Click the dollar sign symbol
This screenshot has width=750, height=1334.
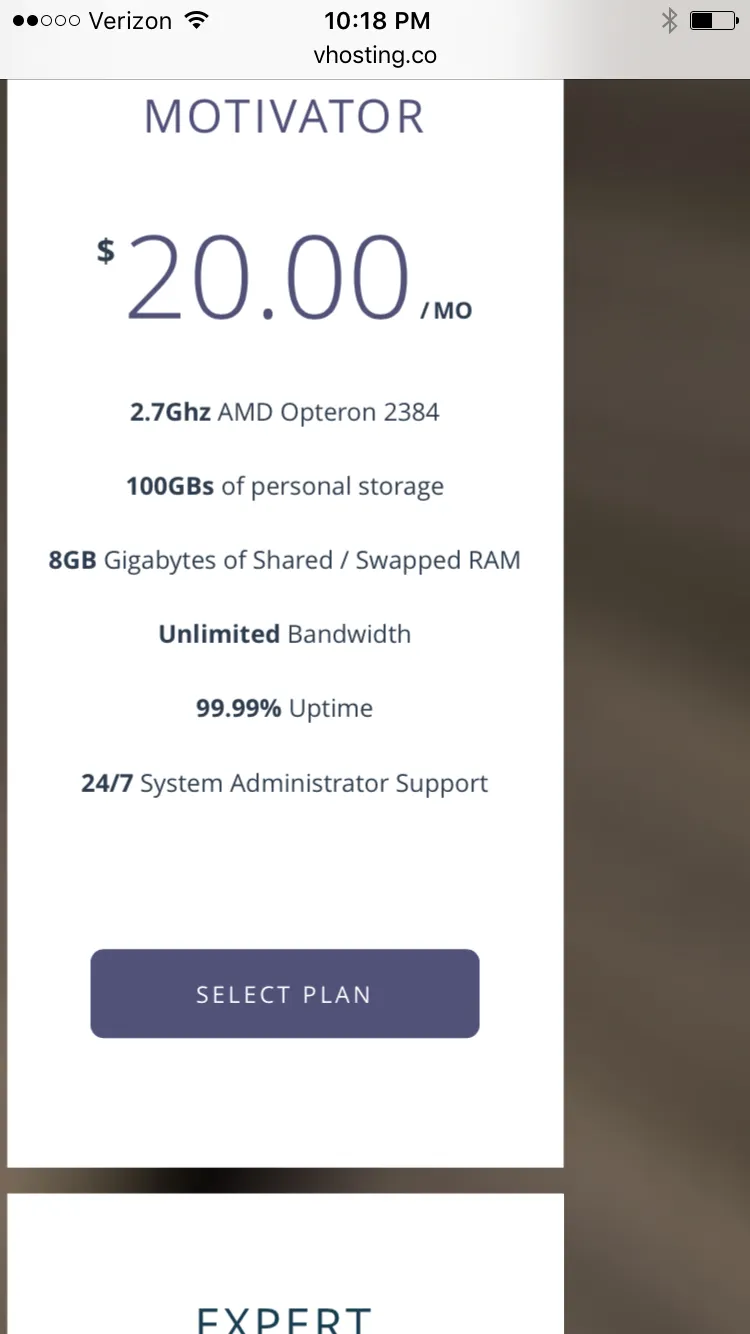[105, 251]
